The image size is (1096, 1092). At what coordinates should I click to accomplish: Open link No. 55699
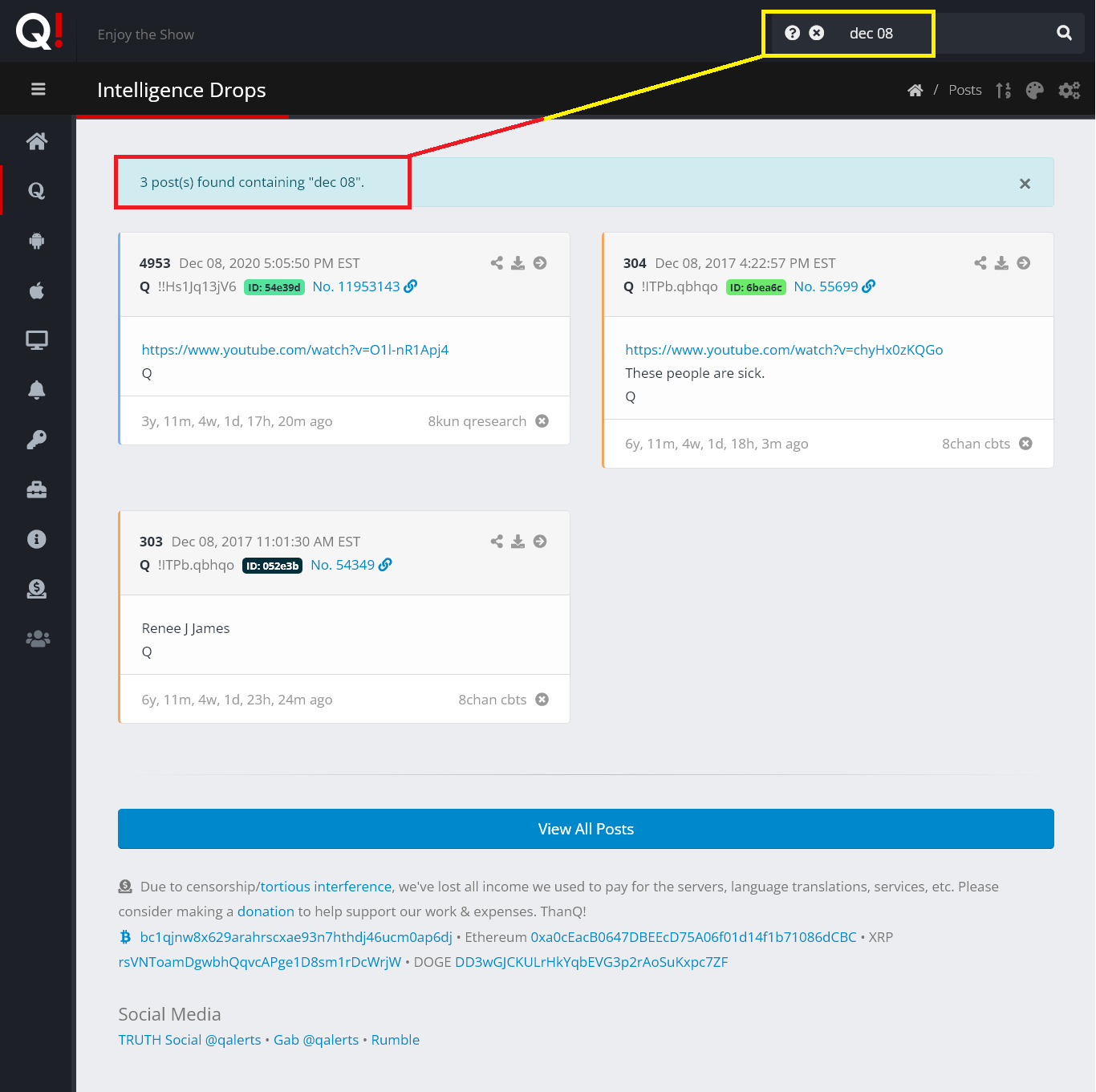tap(834, 286)
